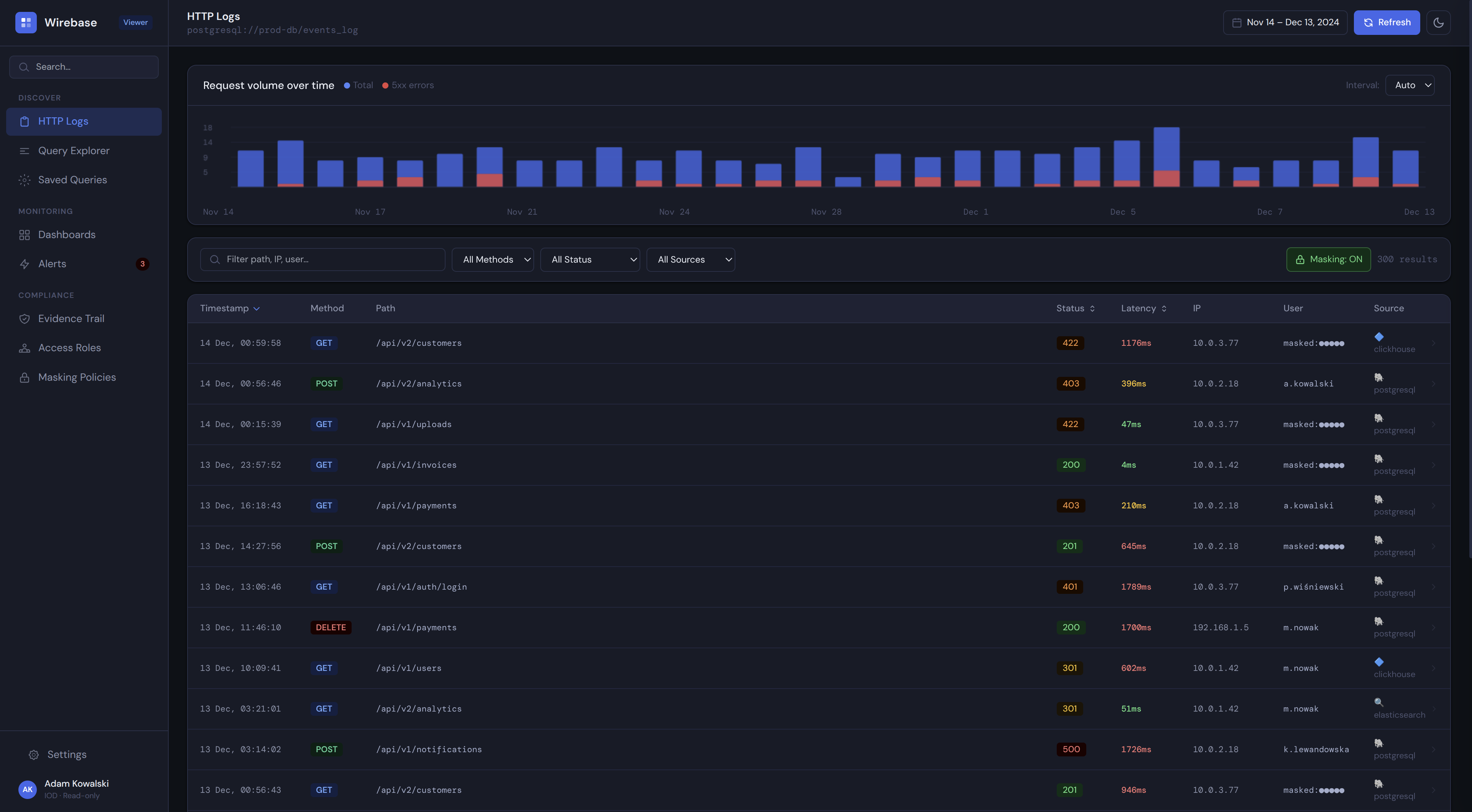Click the Dashboards grid icon
Viewport: 1472px width, 812px height.
click(x=25, y=235)
